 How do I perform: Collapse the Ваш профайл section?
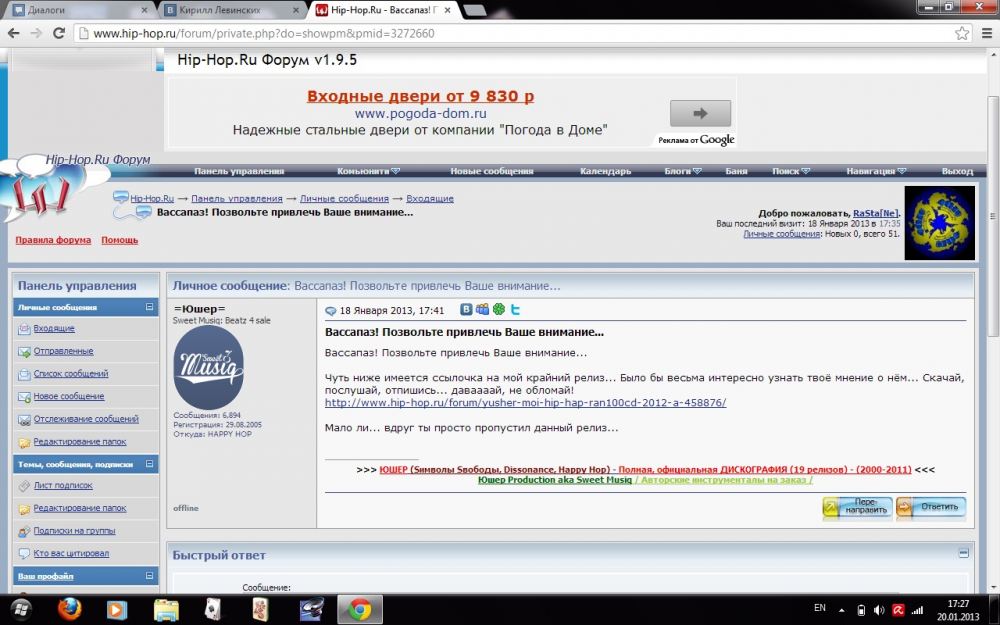click(x=149, y=576)
